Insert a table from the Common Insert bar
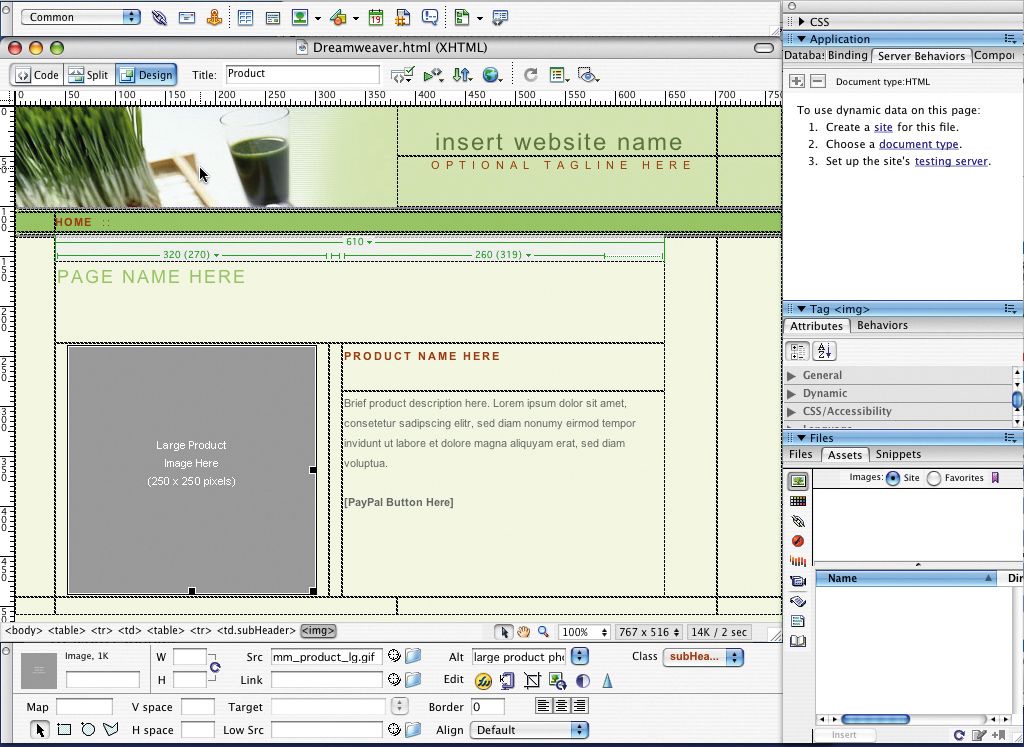1024x747 pixels. click(x=244, y=17)
